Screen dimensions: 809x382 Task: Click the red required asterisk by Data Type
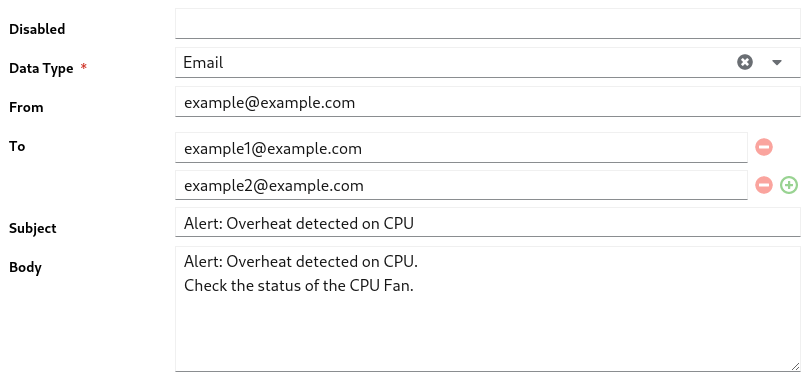tap(84, 67)
